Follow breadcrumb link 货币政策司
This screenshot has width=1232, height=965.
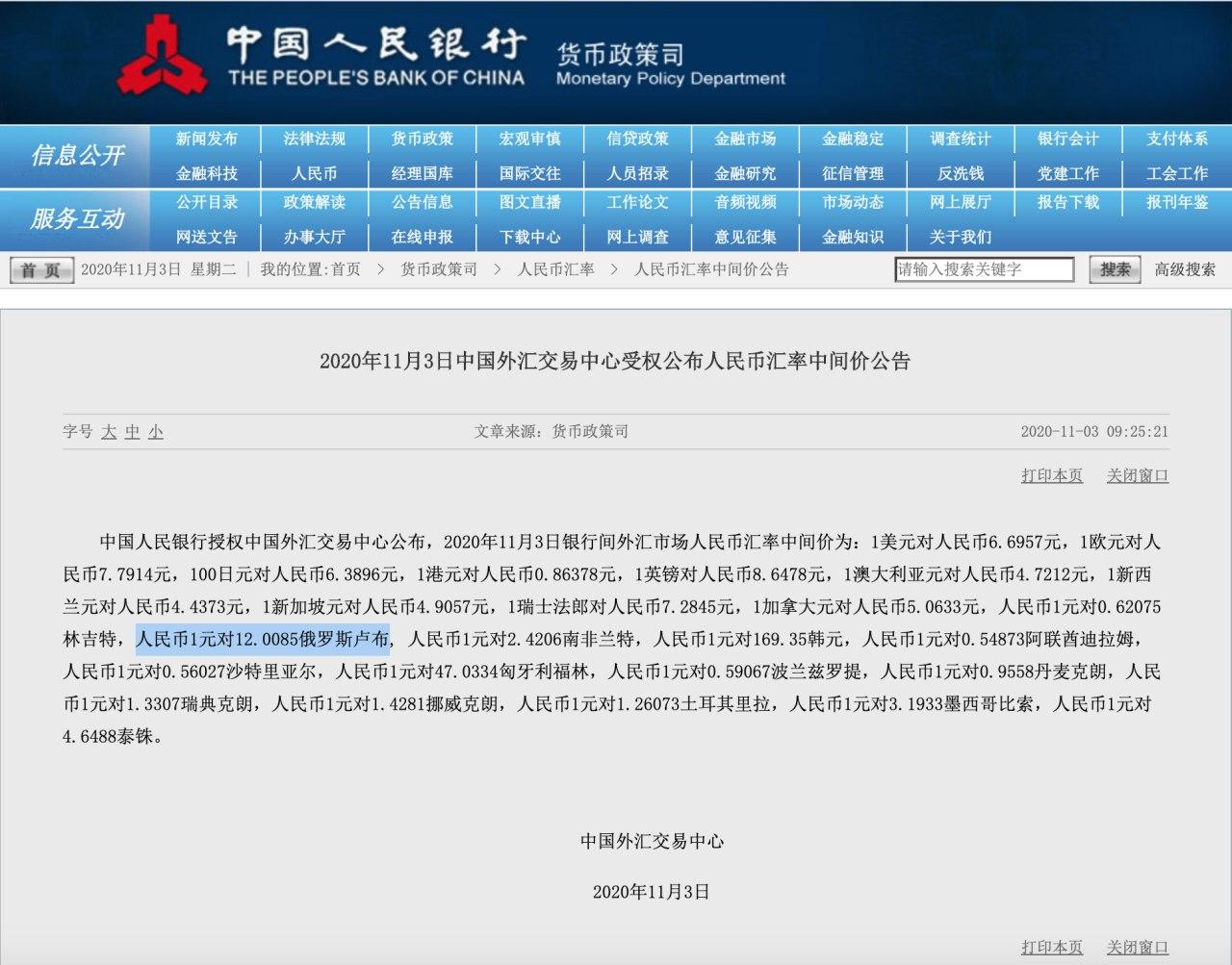(439, 269)
